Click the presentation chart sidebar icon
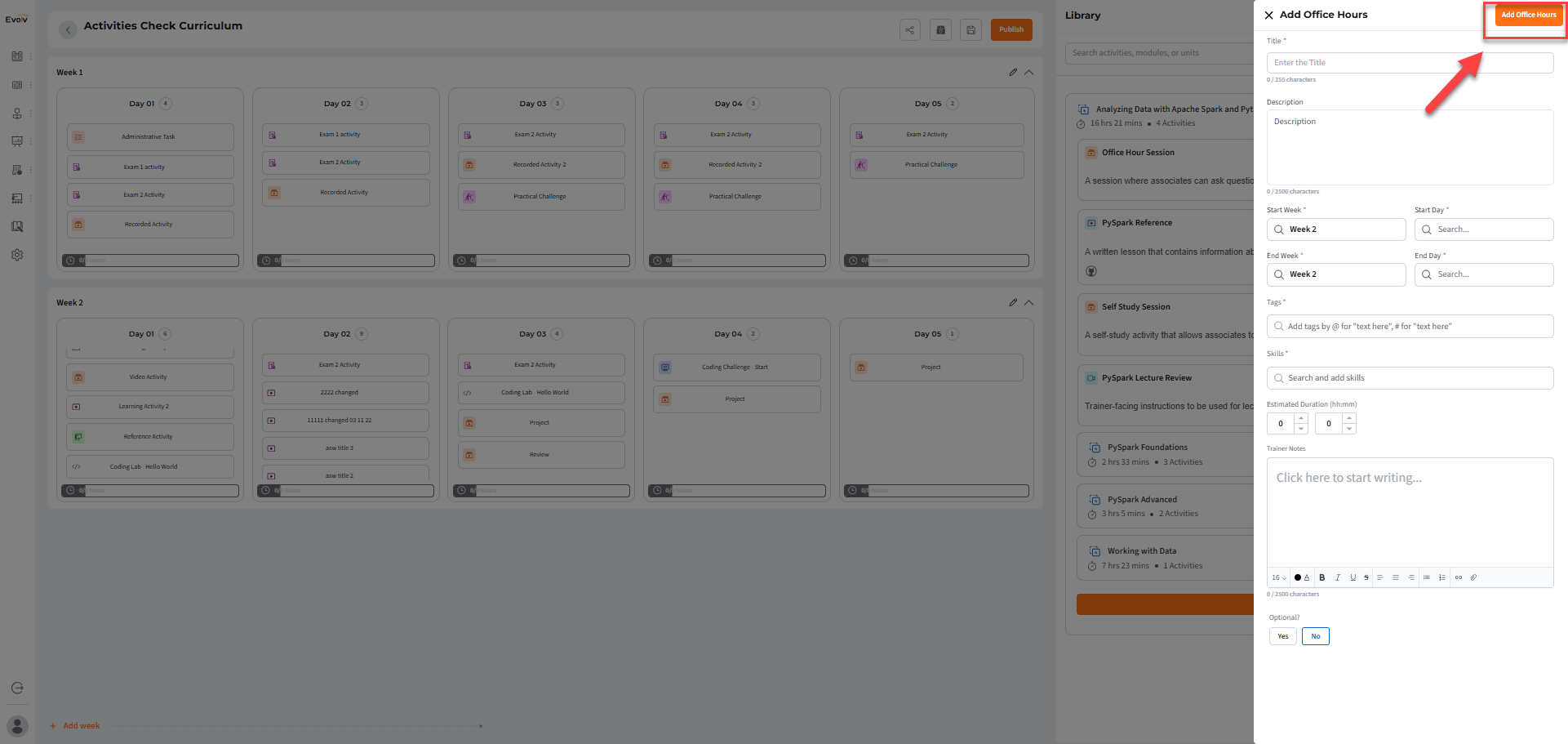1568x744 pixels. pos(17,141)
